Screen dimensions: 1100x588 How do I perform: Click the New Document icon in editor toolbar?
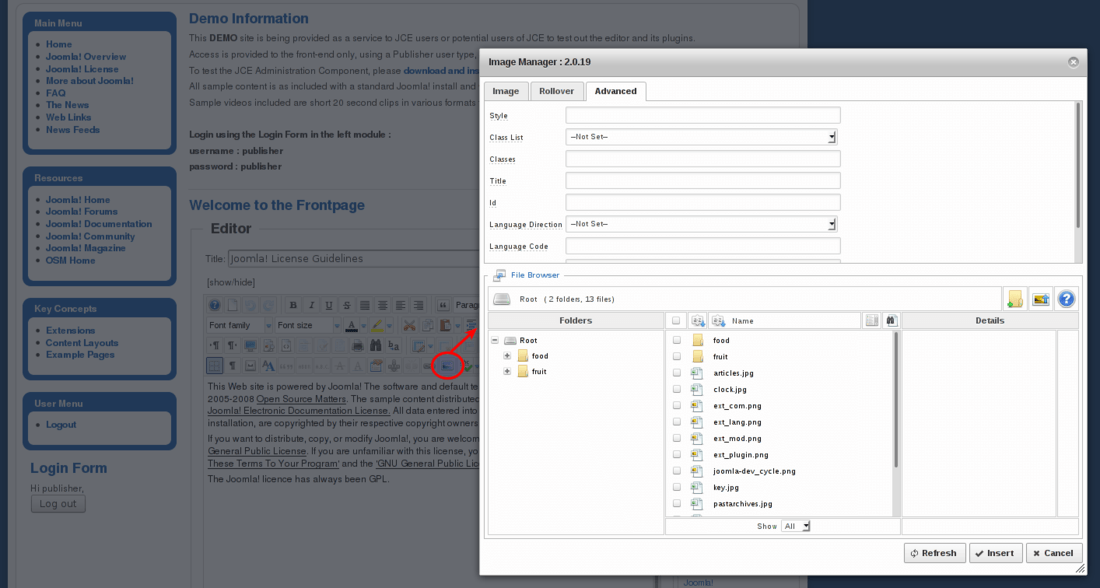tap(232, 305)
